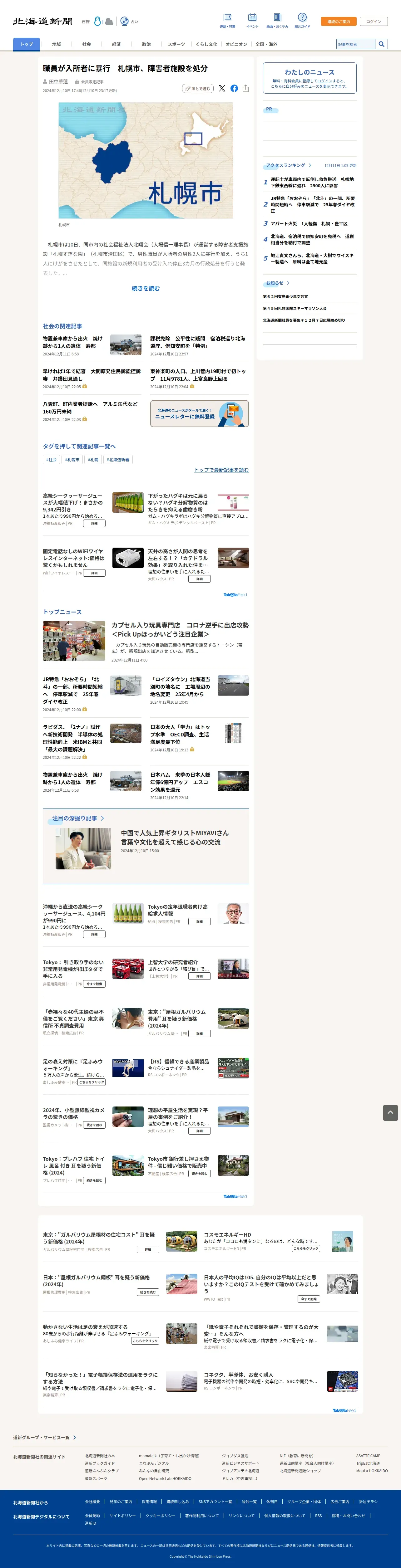The image size is (401, 1568).
Task: Click 今すぐ検索 on 非常用発電機 ad
Action: tap(94, 984)
